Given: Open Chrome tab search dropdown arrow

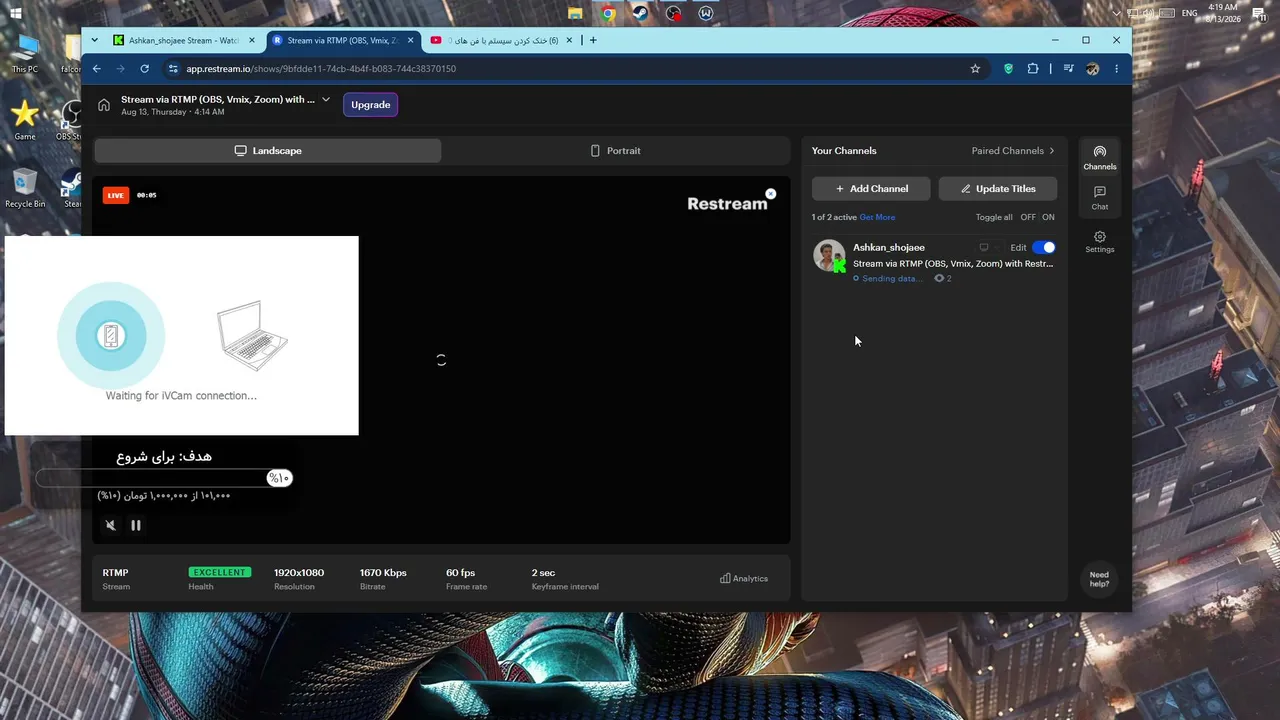Looking at the screenshot, I should click(x=95, y=40).
